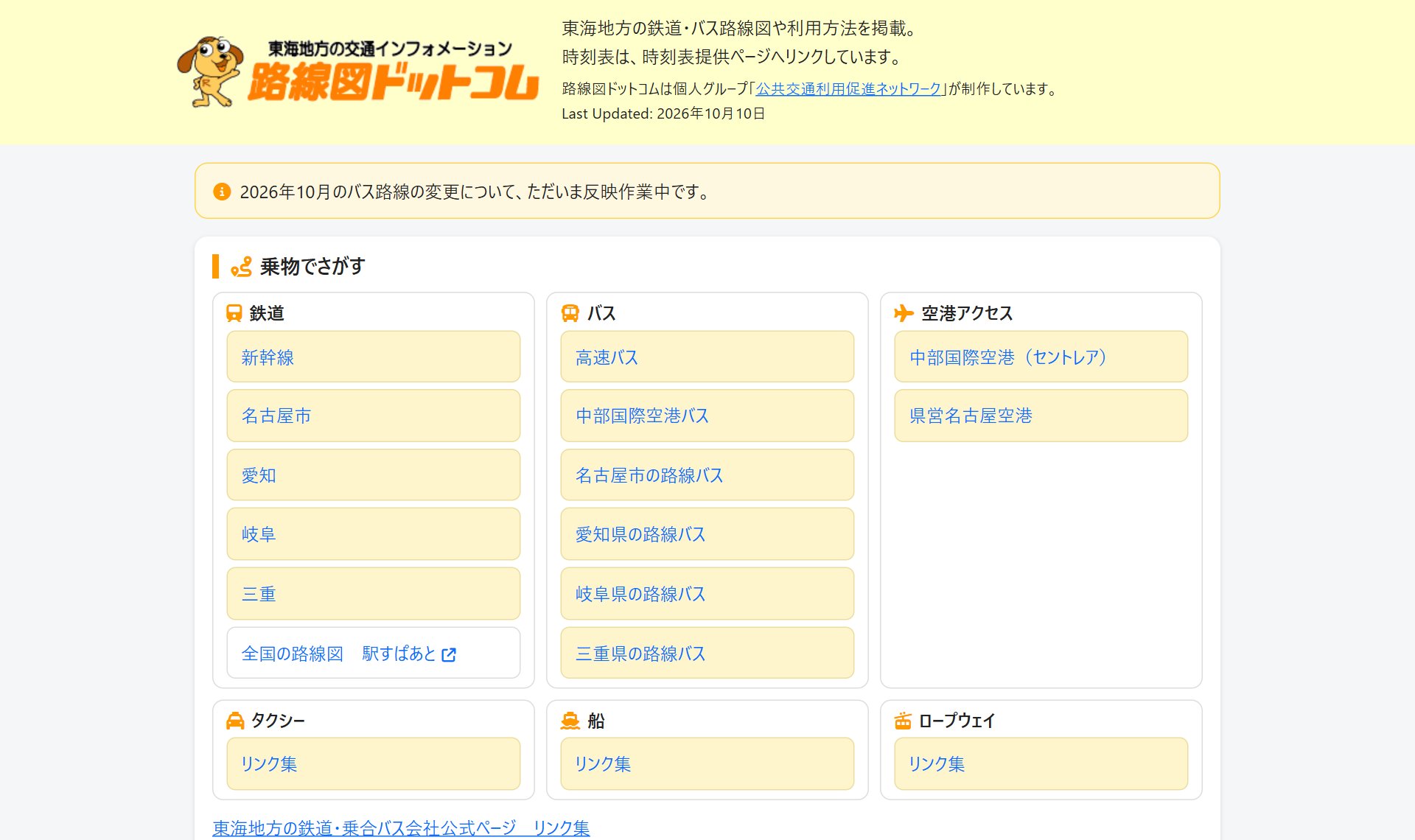Viewport: 1415px width, 840px height.
Task: Select 岐阜 under 鉄道
Action: click(x=374, y=534)
